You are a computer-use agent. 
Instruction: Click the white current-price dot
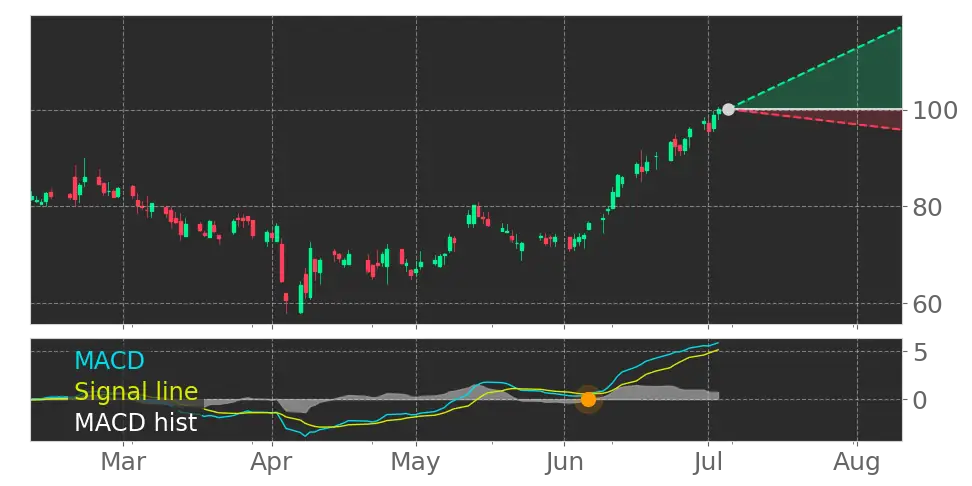[728, 110]
